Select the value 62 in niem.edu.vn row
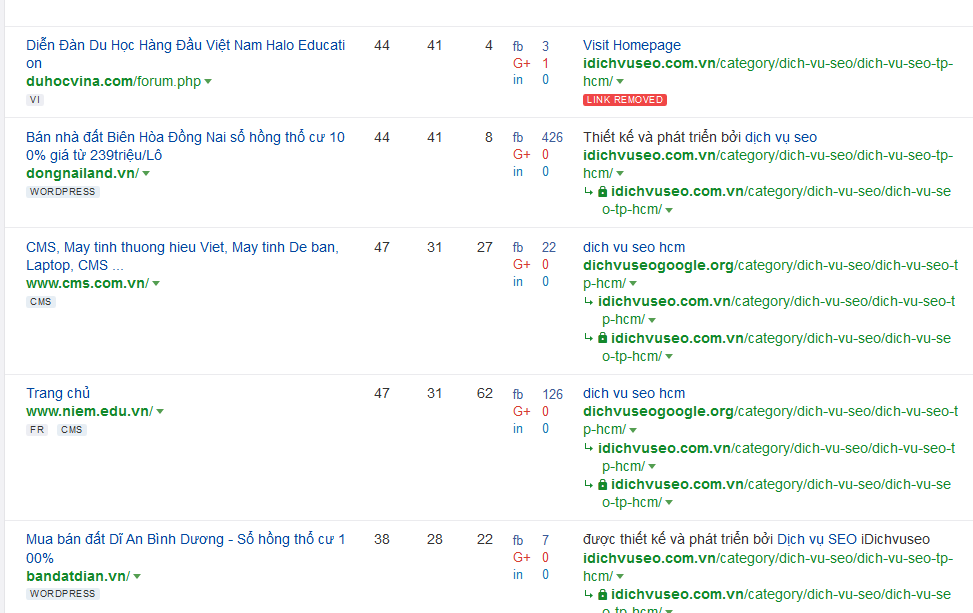973x613 pixels. click(485, 393)
